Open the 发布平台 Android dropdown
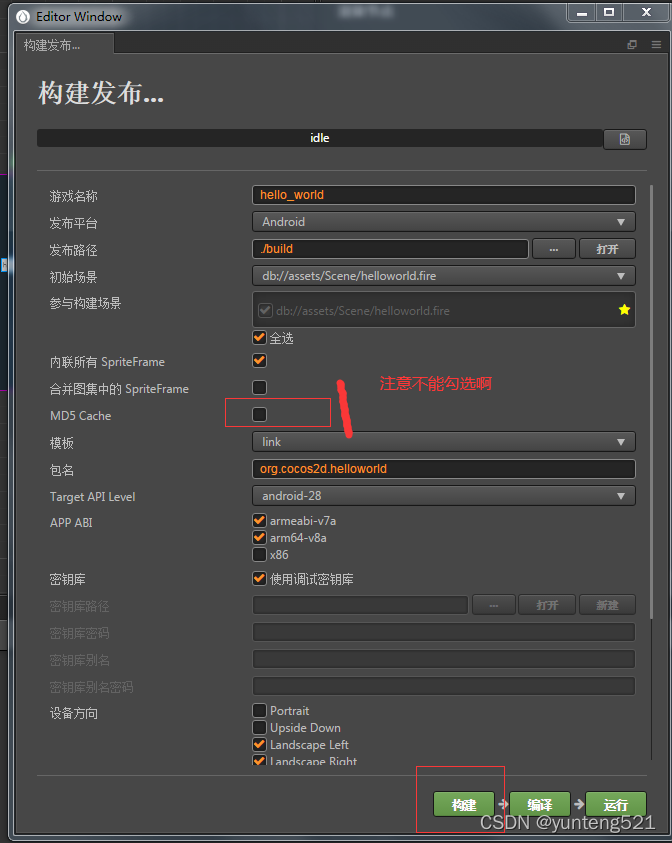Image resolution: width=672 pixels, height=843 pixels. coord(444,222)
